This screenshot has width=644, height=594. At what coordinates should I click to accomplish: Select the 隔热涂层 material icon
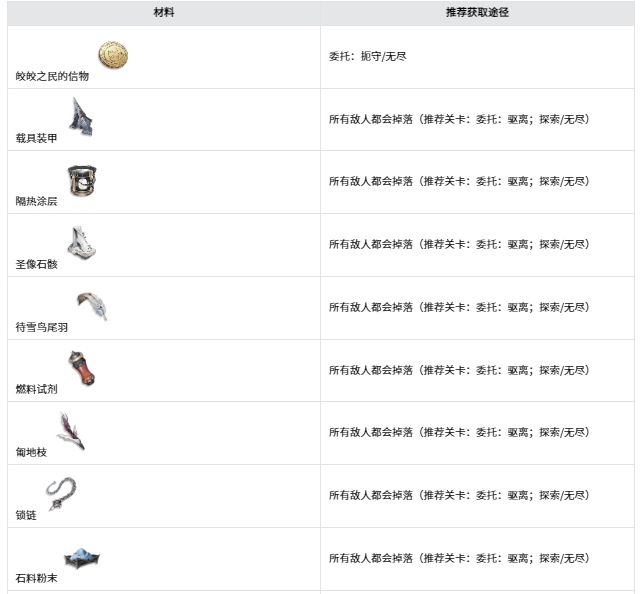[81, 180]
